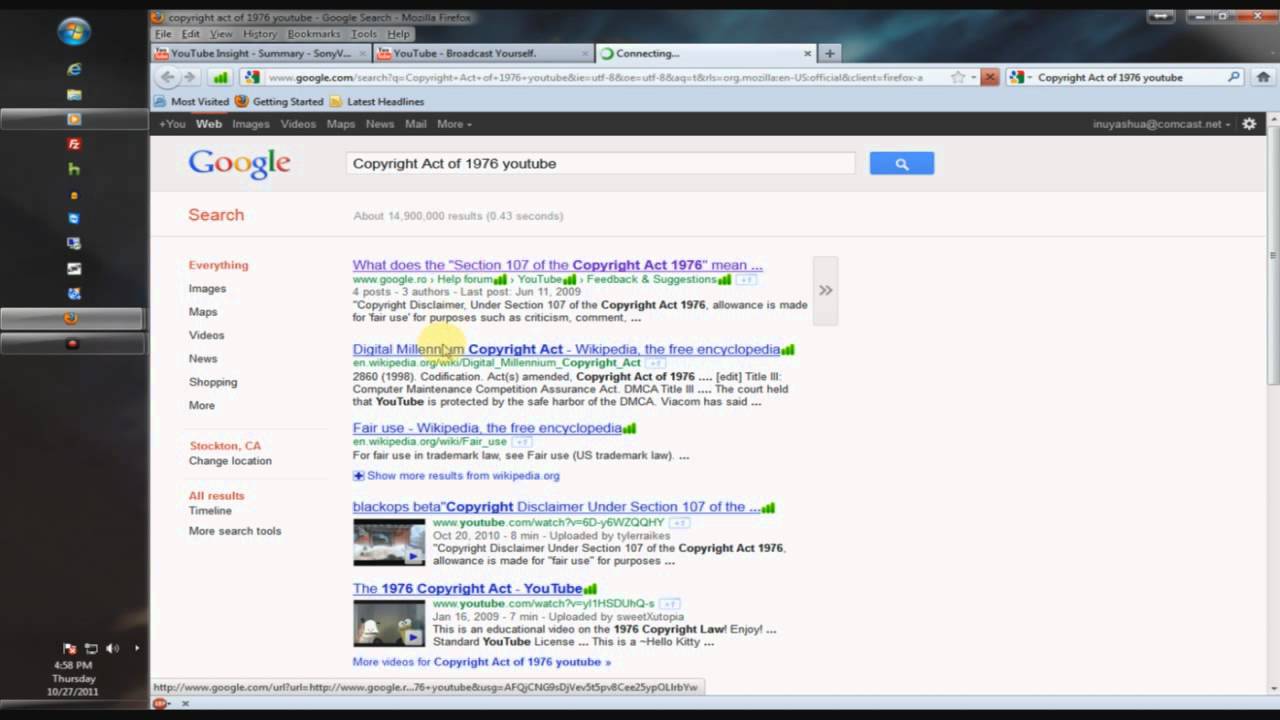Screen dimensions: 1280x720
Task: Open the Most Visited bookmarks dropdown
Action: click(192, 101)
